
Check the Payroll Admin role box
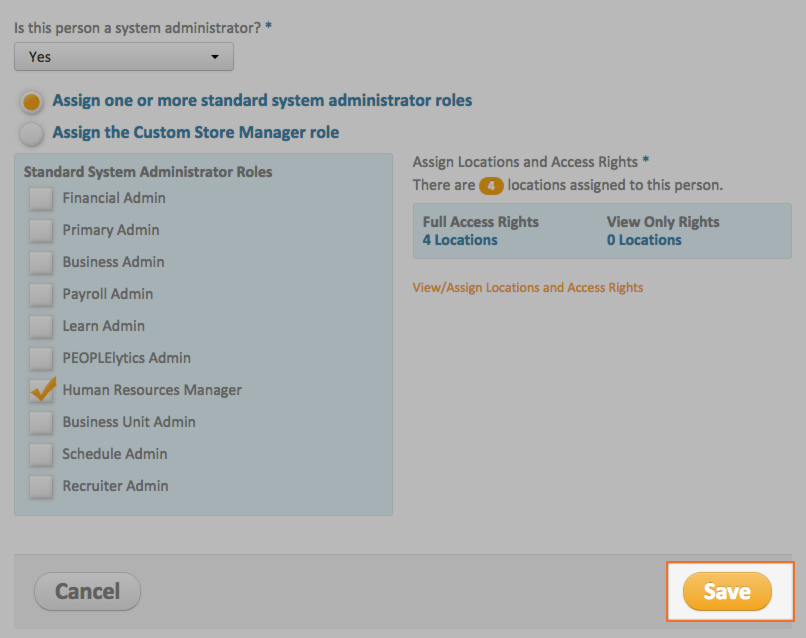[41, 294]
